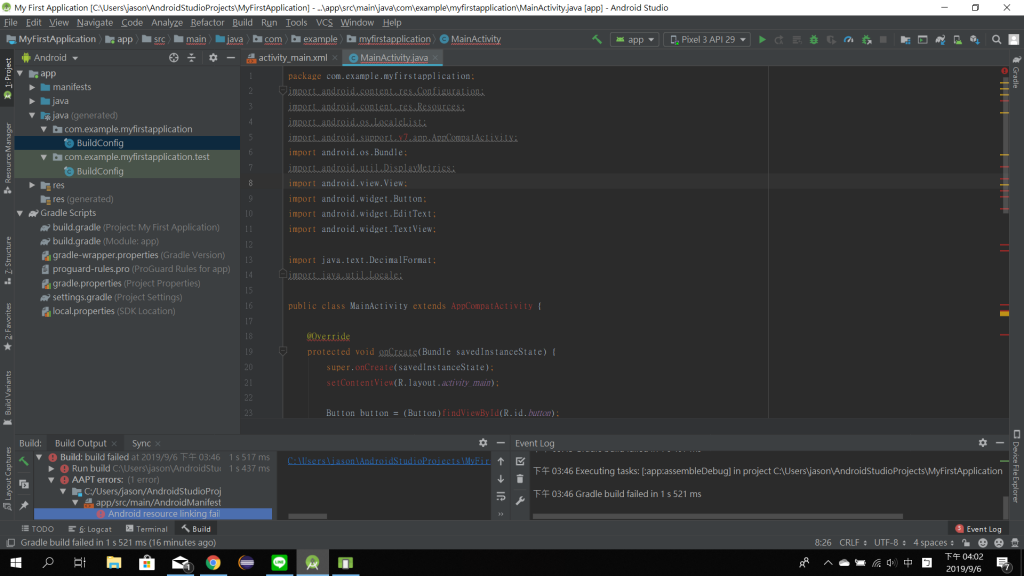Click the collapse-all icon in Project panel
The height and width of the screenshot is (576, 1024).
191,57
